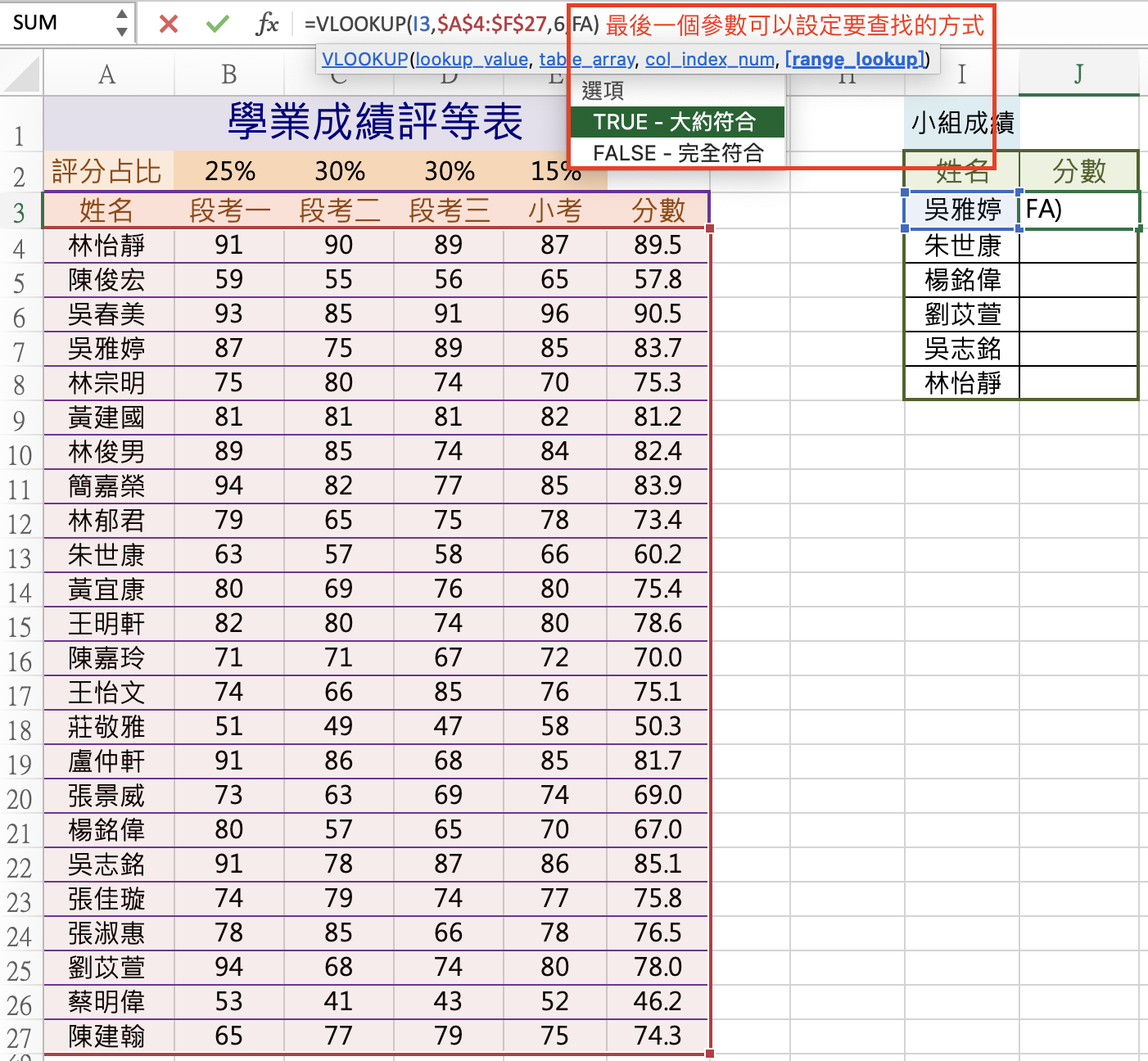Click the range_lookup argument in tooltip
The image size is (1148, 1061).
[x=855, y=59]
